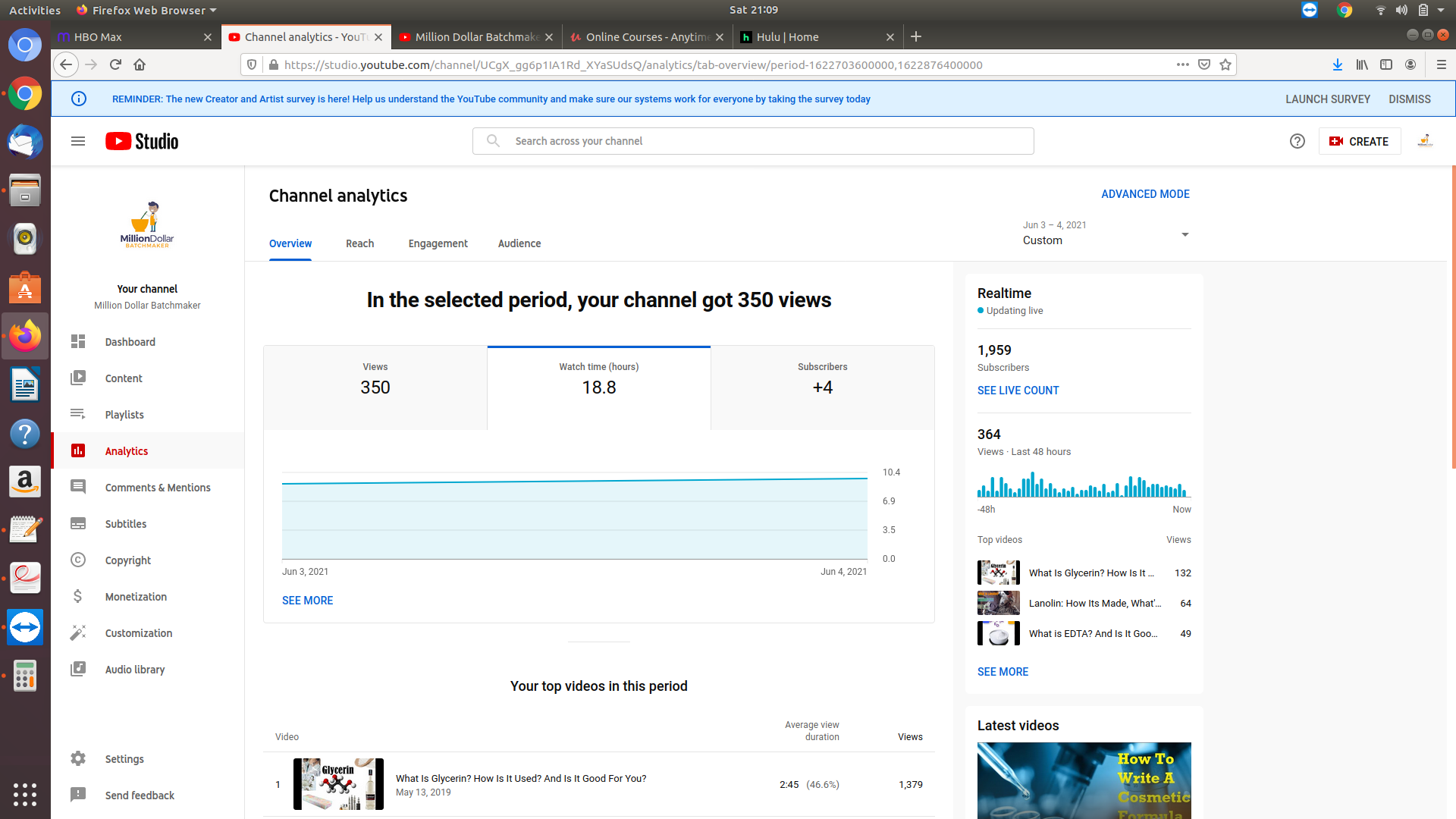Image resolution: width=1456 pixels, height=819 pixels.
Task: Open Content section via sidebar icon
Action: point(78,378)
